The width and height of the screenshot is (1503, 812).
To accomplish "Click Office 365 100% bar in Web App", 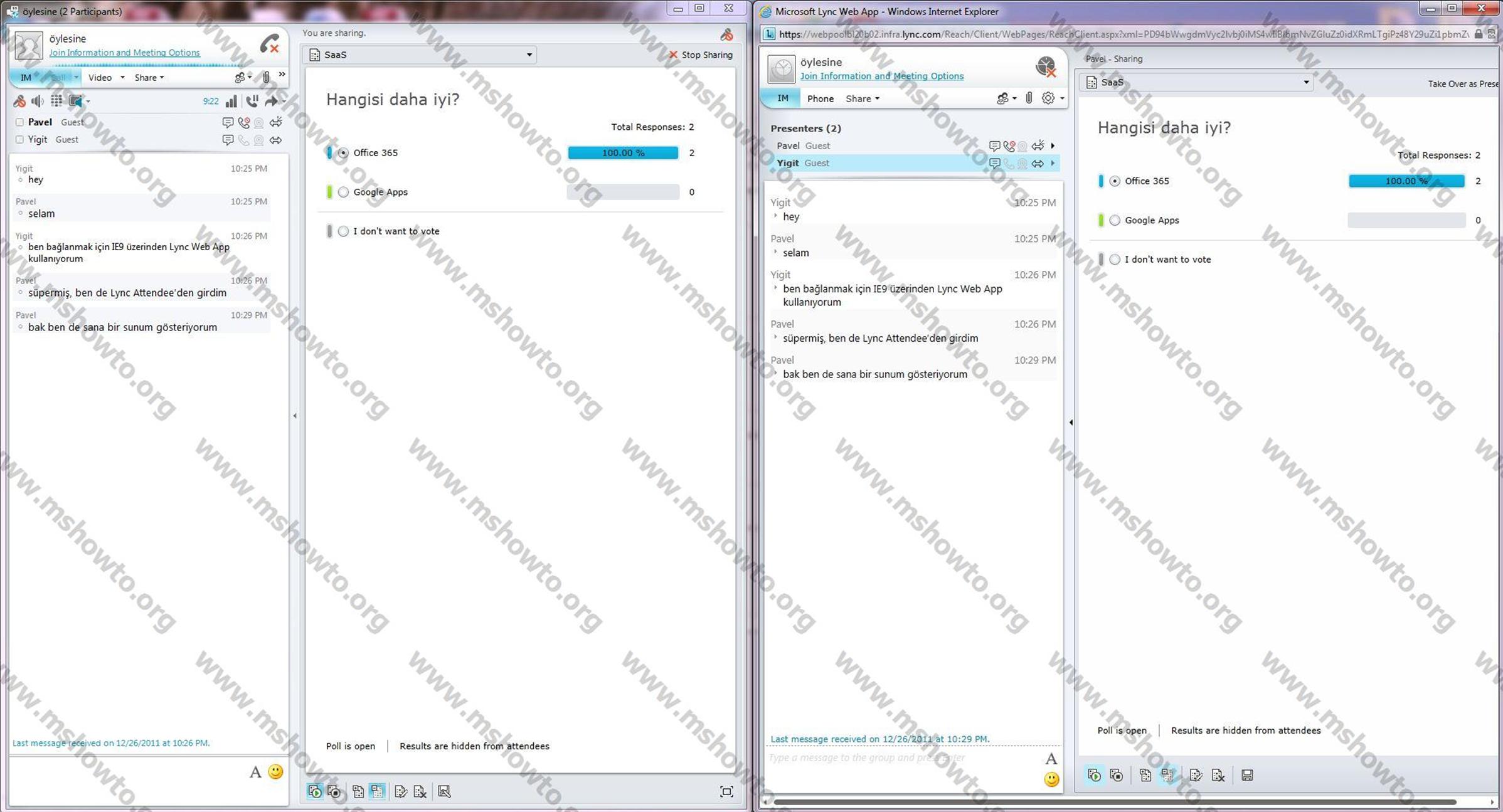I will (1406, 181).
